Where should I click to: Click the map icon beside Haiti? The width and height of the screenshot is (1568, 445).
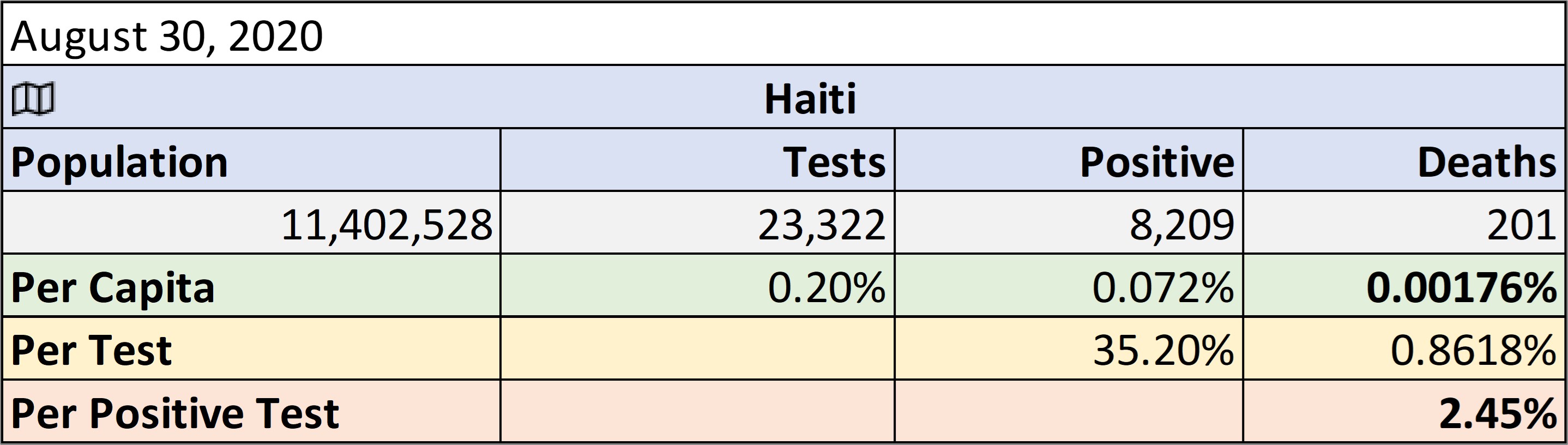(x=33, y=99)
